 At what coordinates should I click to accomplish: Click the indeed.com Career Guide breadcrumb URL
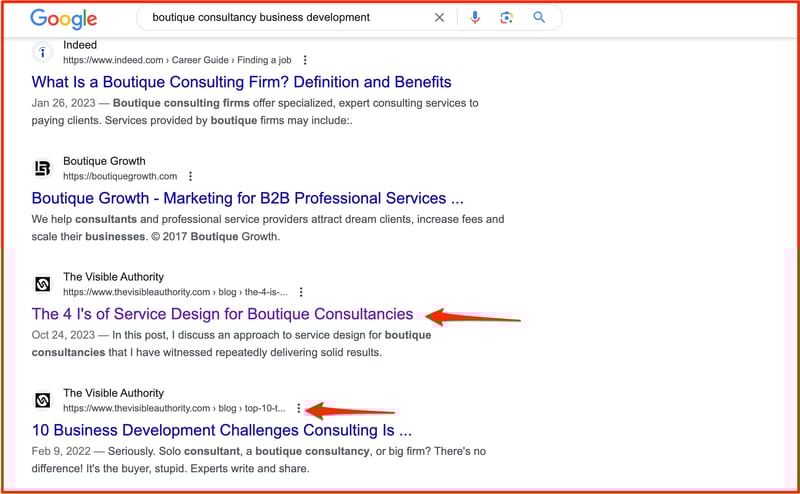pyautogui.click(x=177, y=60)
